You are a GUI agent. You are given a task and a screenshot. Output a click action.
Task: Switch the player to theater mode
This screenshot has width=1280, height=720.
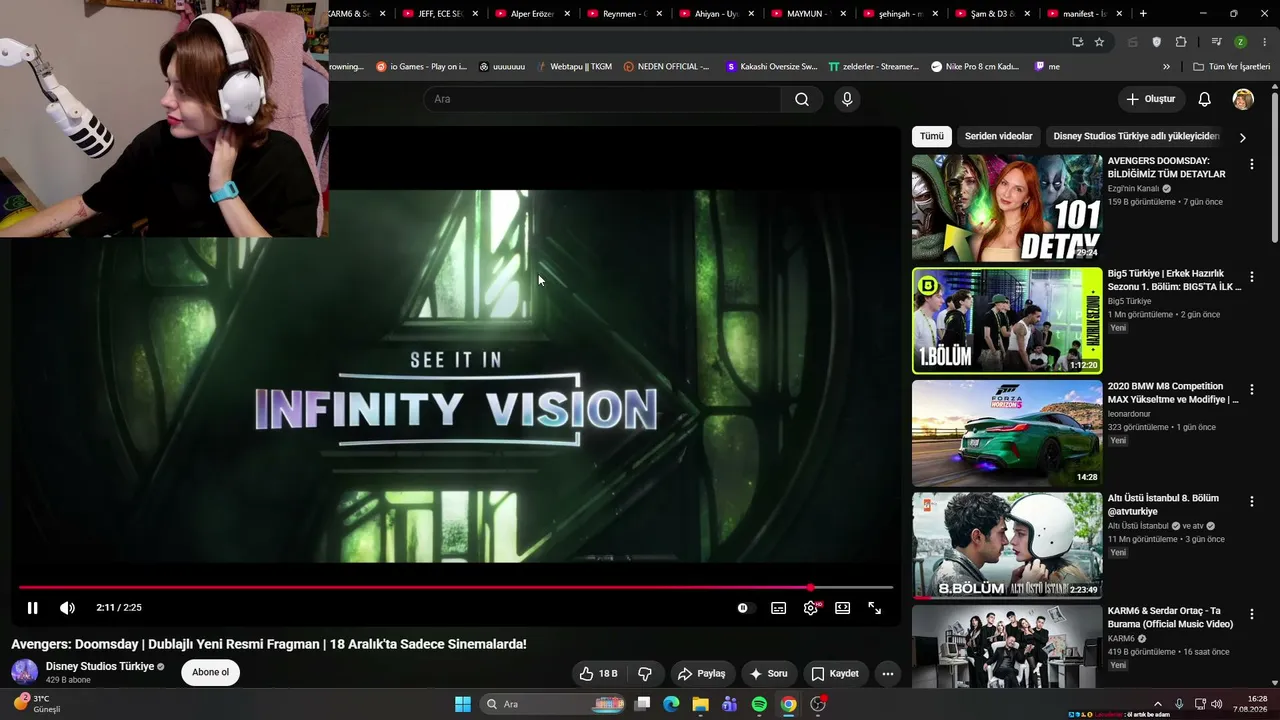[x=842, y=608]
